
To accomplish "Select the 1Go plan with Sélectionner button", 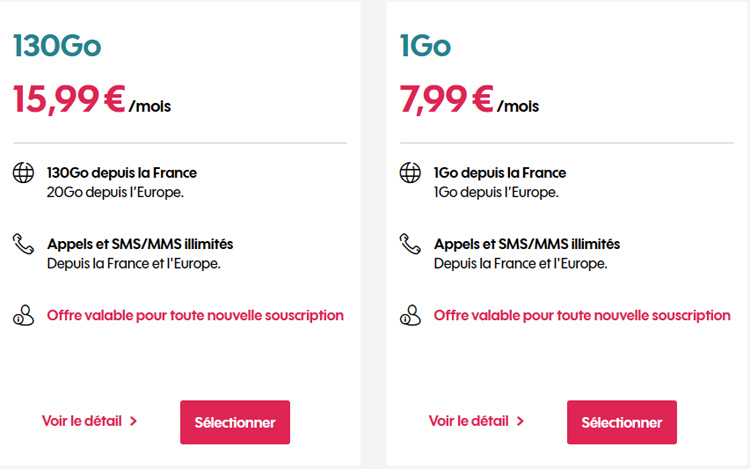I will point(622,422).
